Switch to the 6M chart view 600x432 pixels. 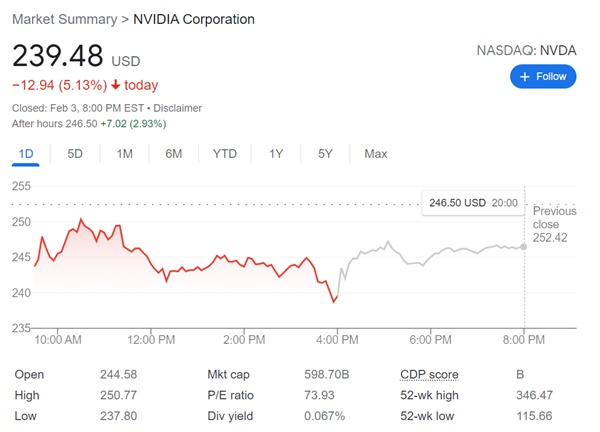click(x=174, y=154)
